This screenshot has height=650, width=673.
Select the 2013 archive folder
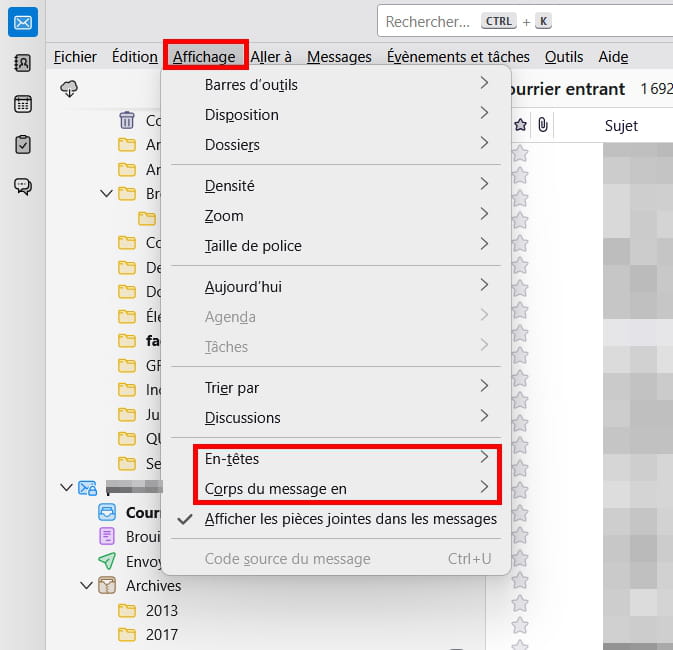[161, 610]
